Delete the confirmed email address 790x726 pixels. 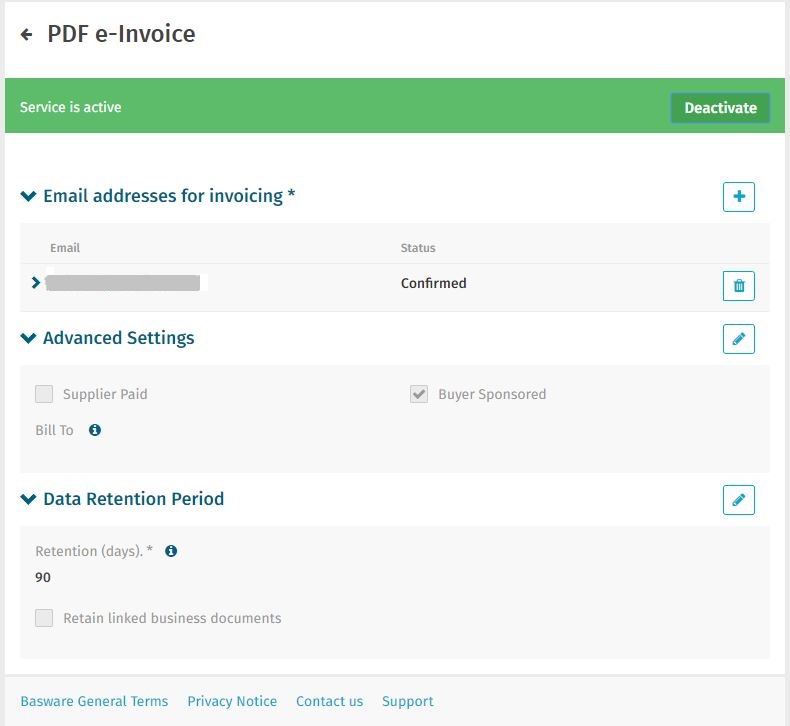[x=738, y=286]
